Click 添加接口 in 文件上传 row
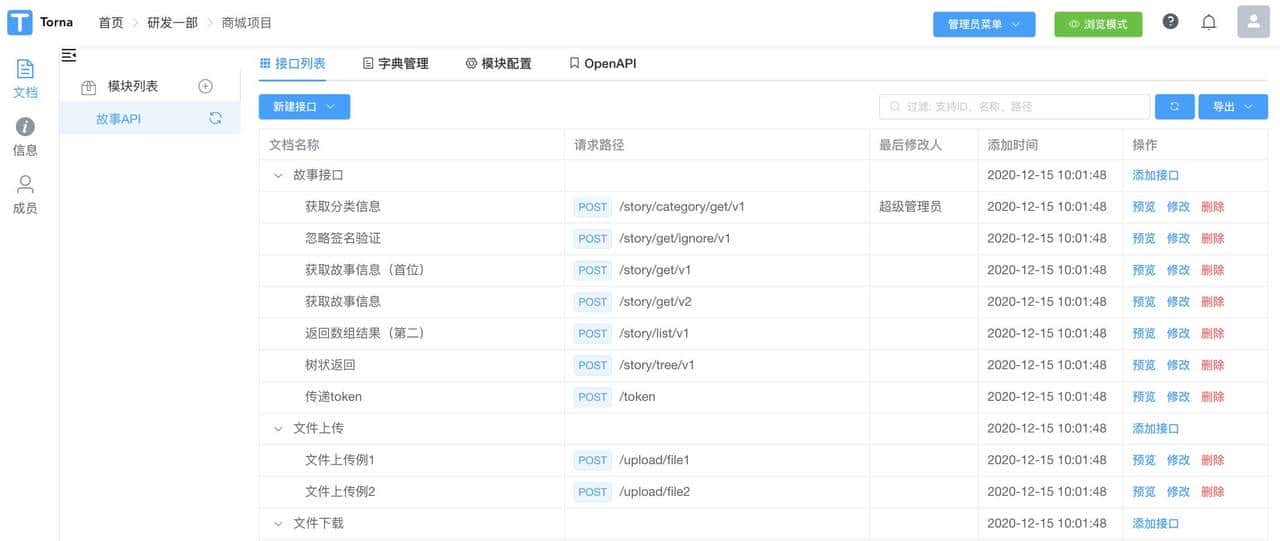 1155,428
